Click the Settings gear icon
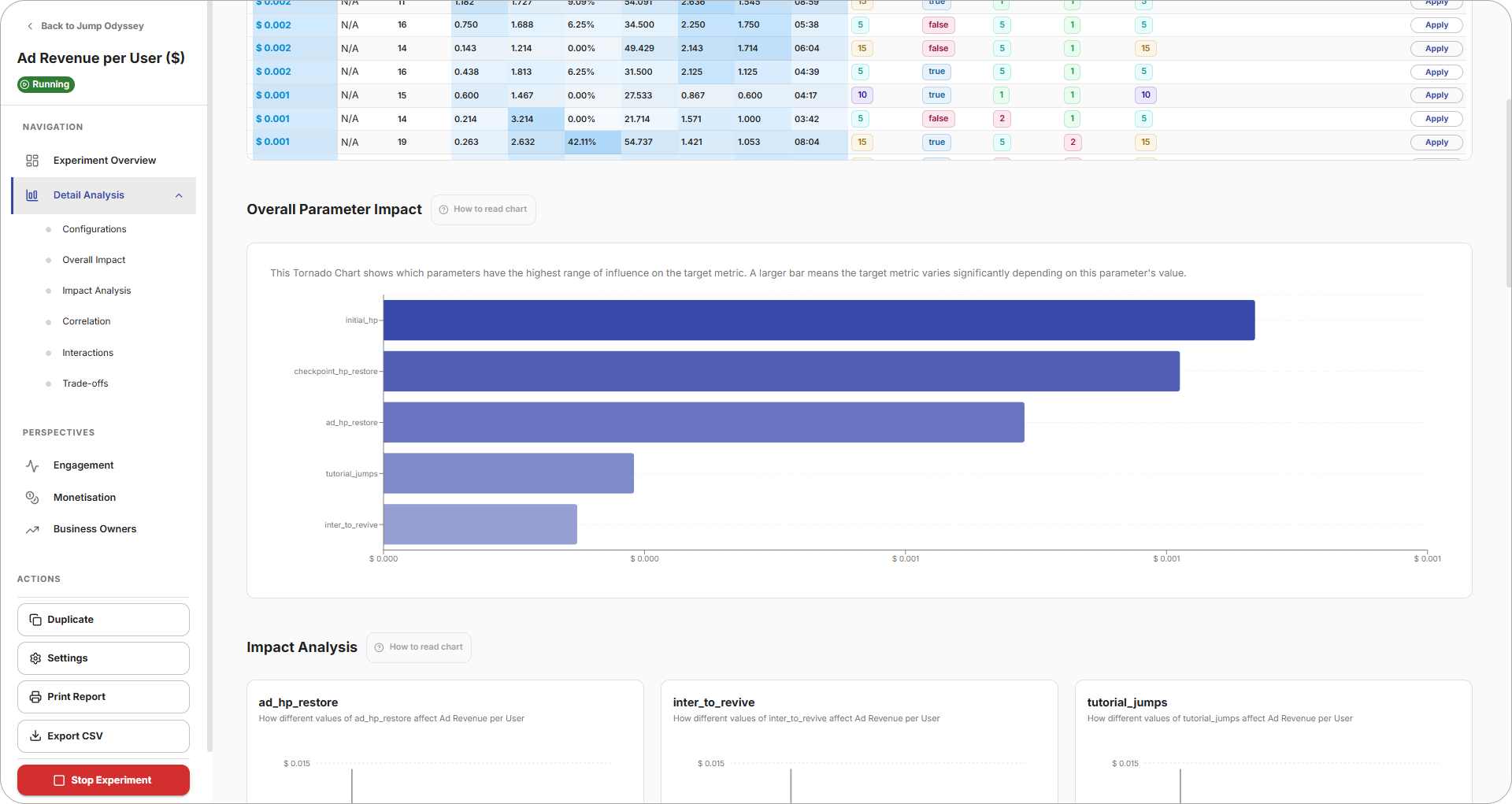This screenshot has width=1512, height=804. 35,658
